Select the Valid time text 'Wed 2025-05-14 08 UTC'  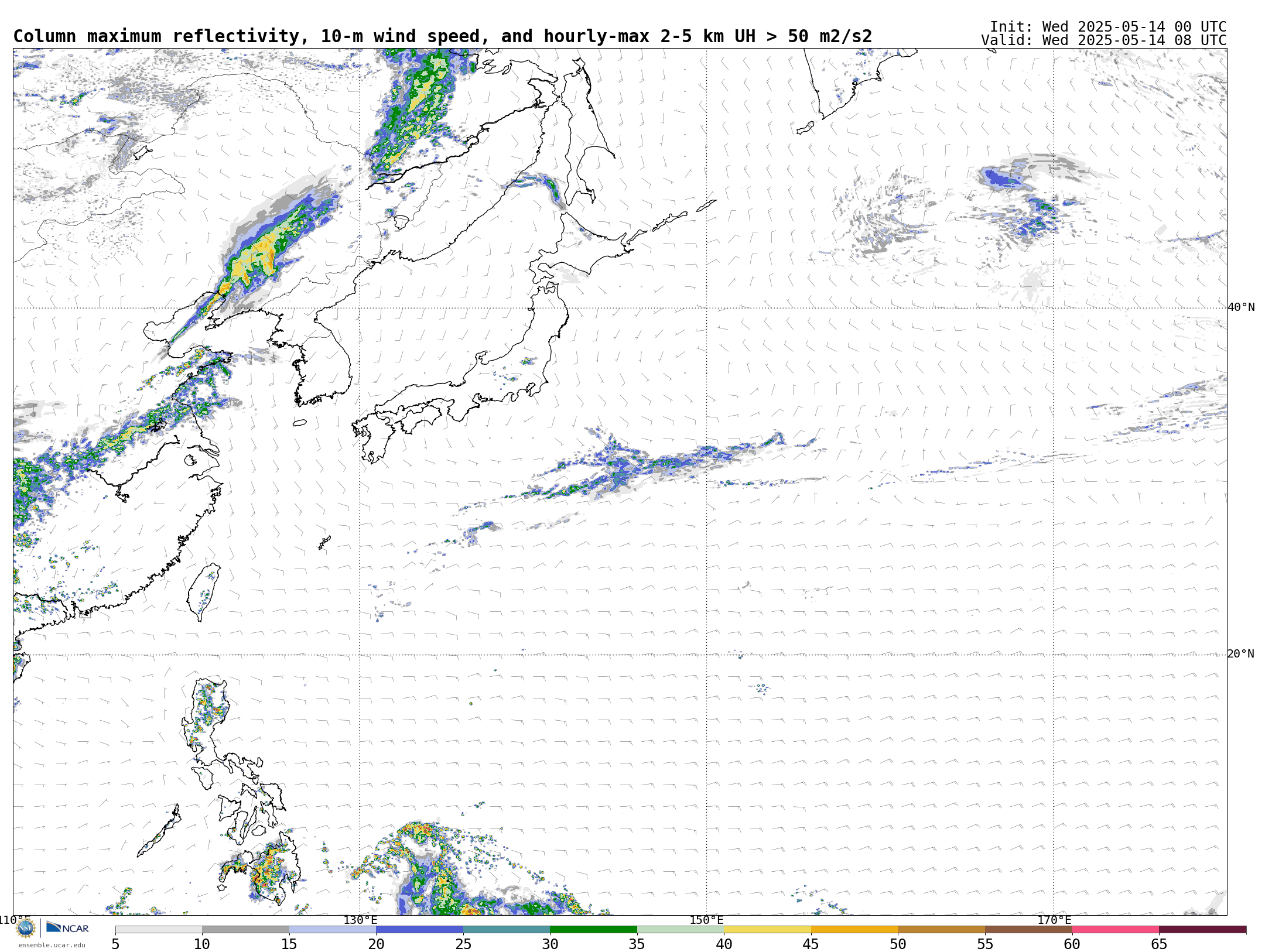click(x=1134, y=40)
